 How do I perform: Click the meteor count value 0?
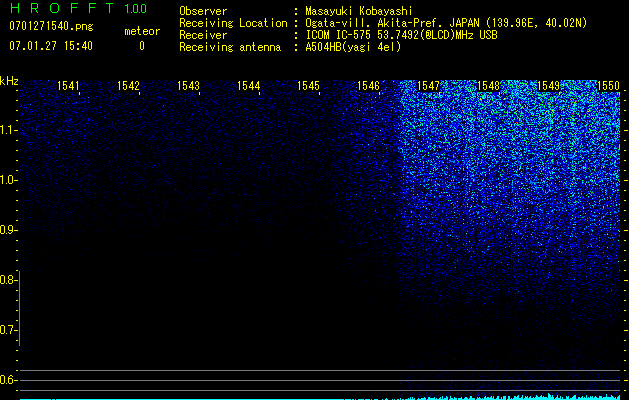[142, 46]
